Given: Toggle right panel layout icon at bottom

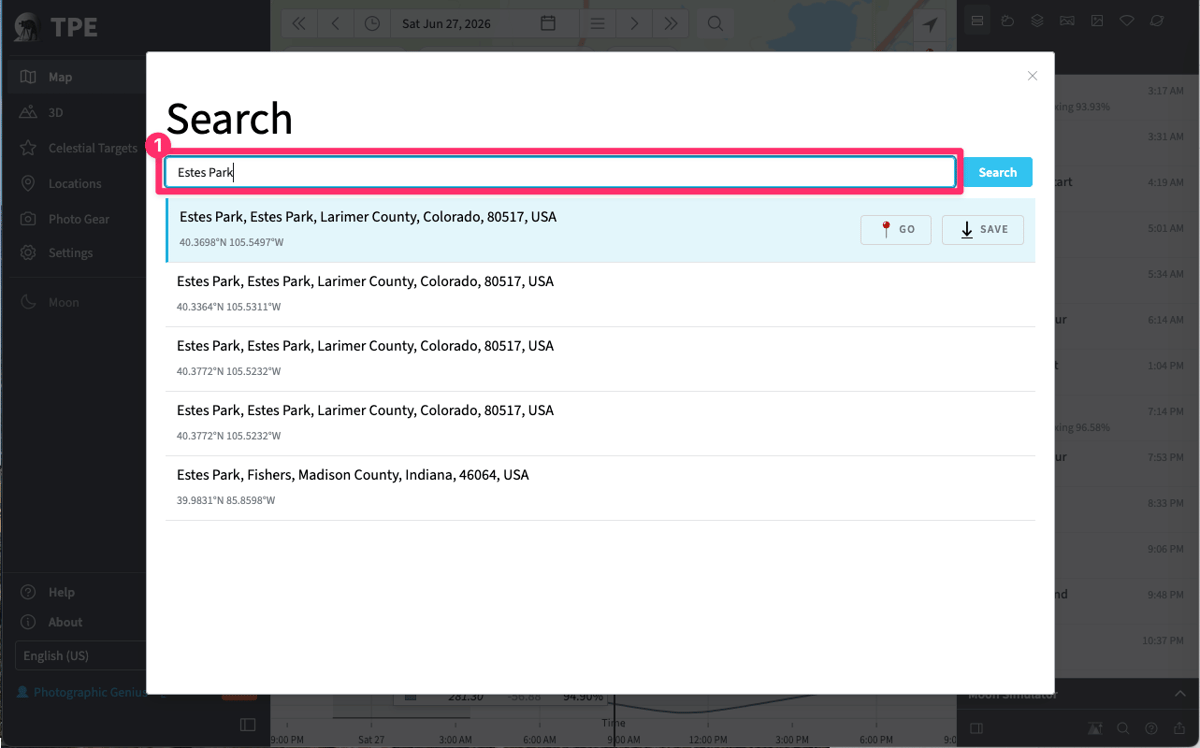Looking at the screenshot, I should click(977, 728).
